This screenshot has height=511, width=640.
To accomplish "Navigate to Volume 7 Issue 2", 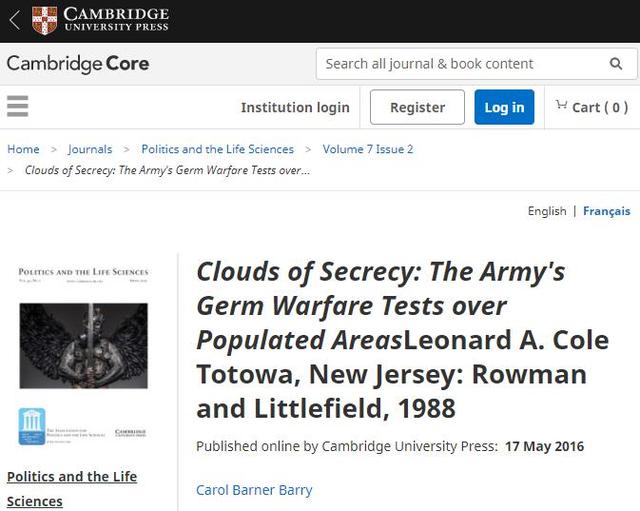I will (x=367, y=149).
